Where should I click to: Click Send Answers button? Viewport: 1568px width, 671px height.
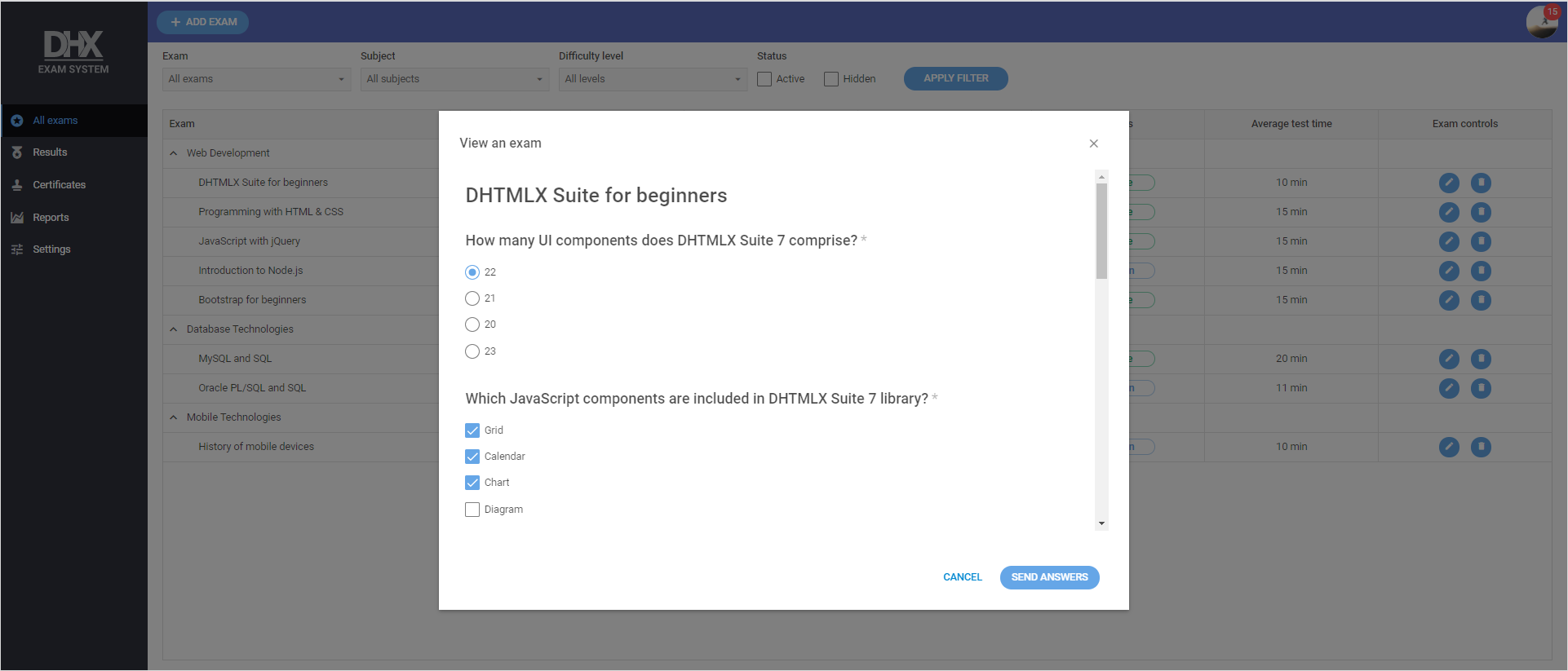1049,577
